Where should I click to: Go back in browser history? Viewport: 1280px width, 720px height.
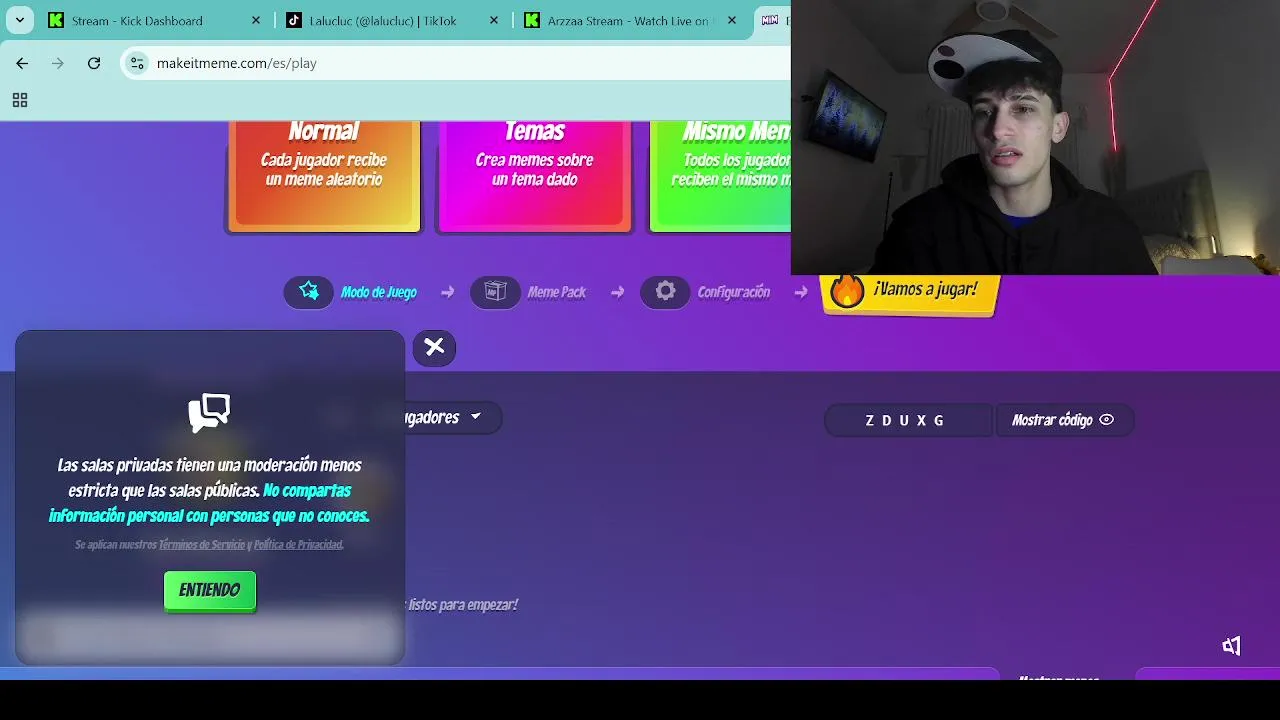22,63
